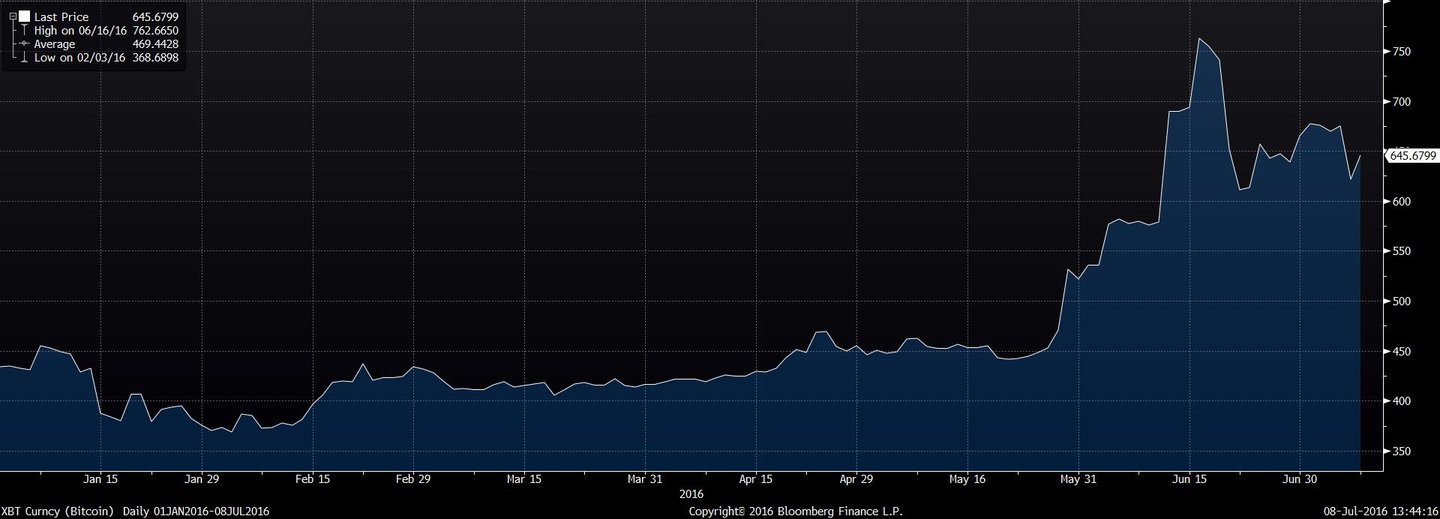Viewport: 1440px width, 519px height.
Task: Click the 750 y-axis label
Action: [1401, 52]
